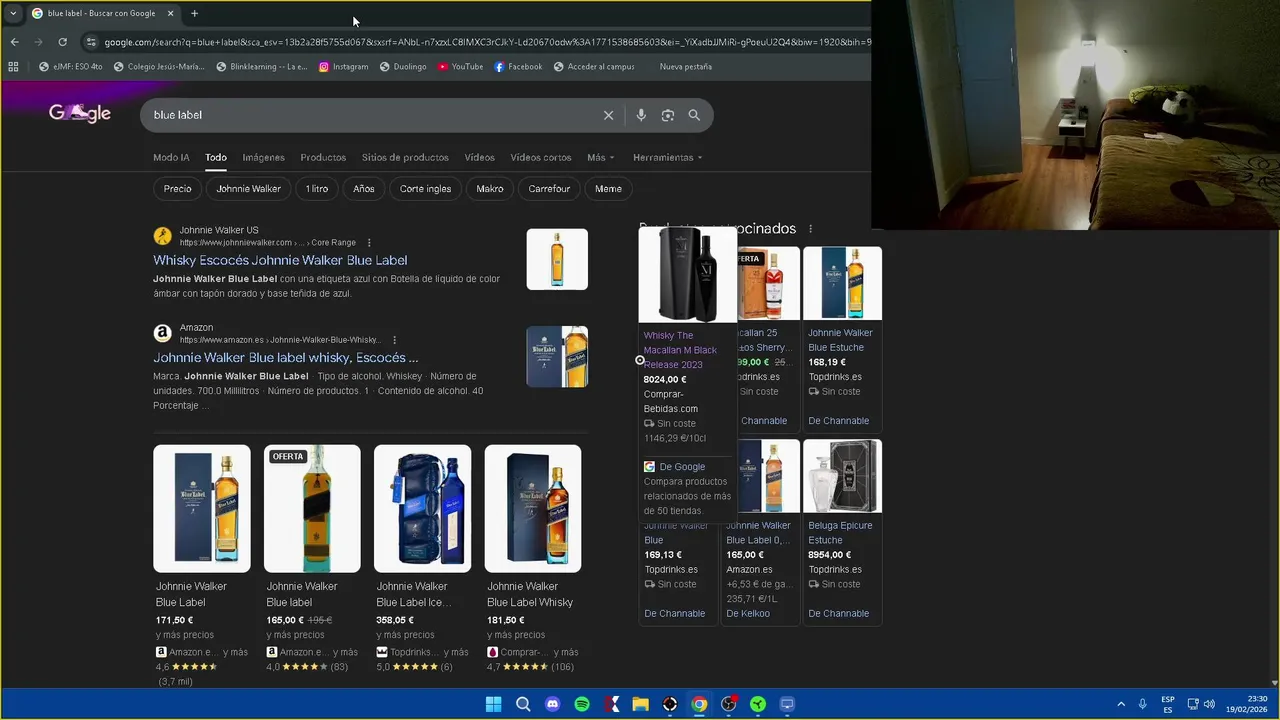Select the Imágenes tab
The image size is (1280, 720).
(263, 157)
